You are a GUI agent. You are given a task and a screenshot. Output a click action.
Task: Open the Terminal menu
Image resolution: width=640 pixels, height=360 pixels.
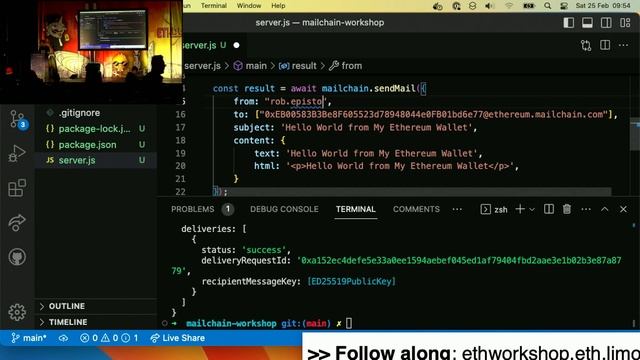tap(213, 6)
